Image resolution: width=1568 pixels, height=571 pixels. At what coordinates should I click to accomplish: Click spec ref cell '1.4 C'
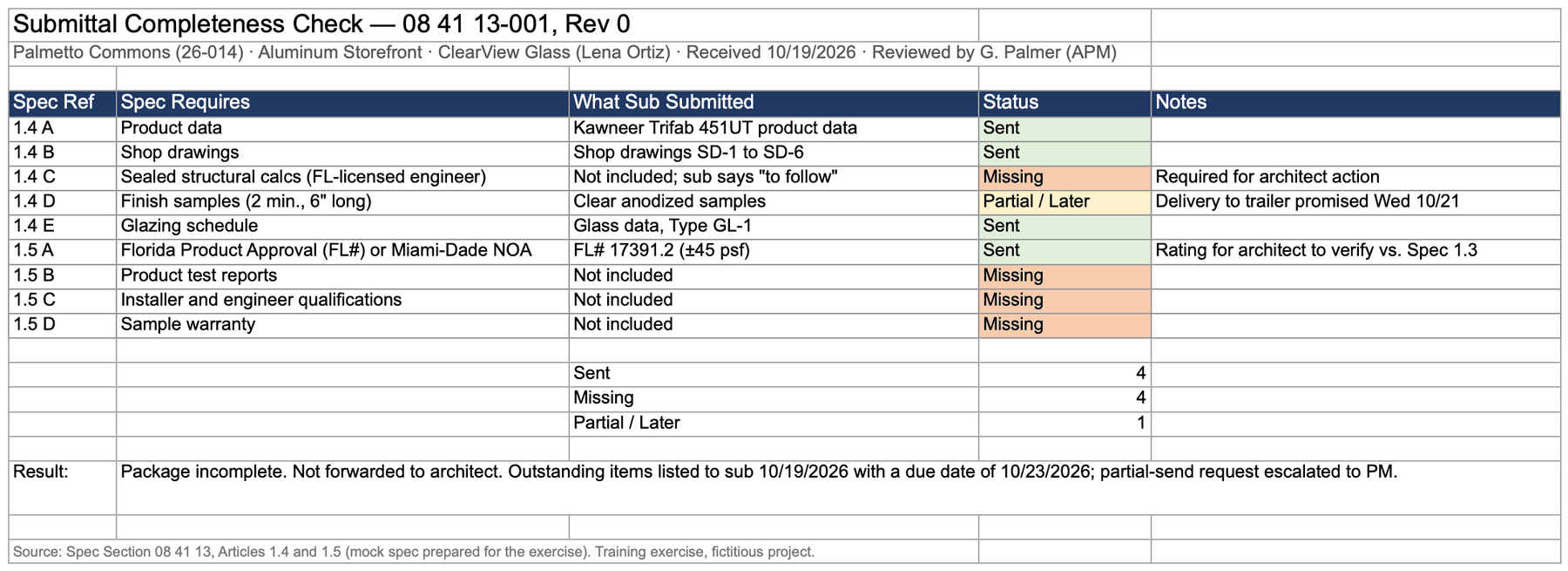tap(63, 177)
